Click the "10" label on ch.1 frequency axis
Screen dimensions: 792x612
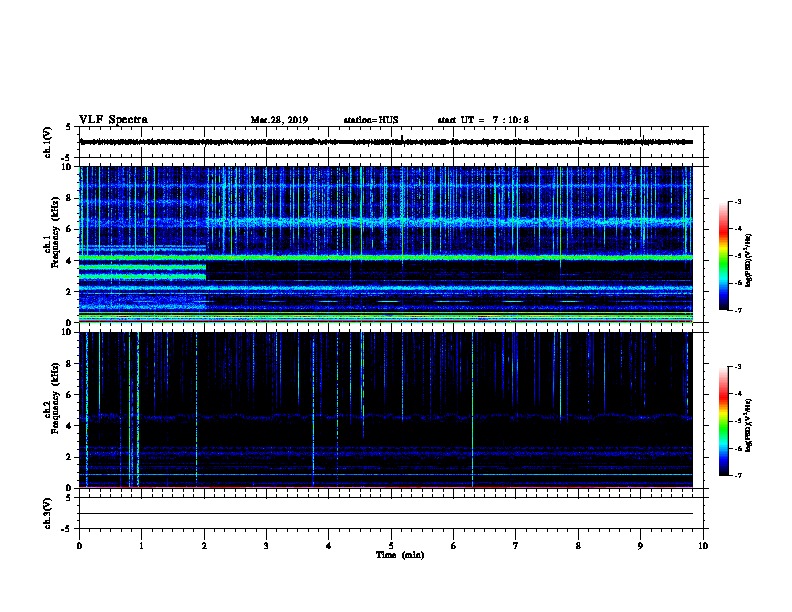tap(67, 167)
